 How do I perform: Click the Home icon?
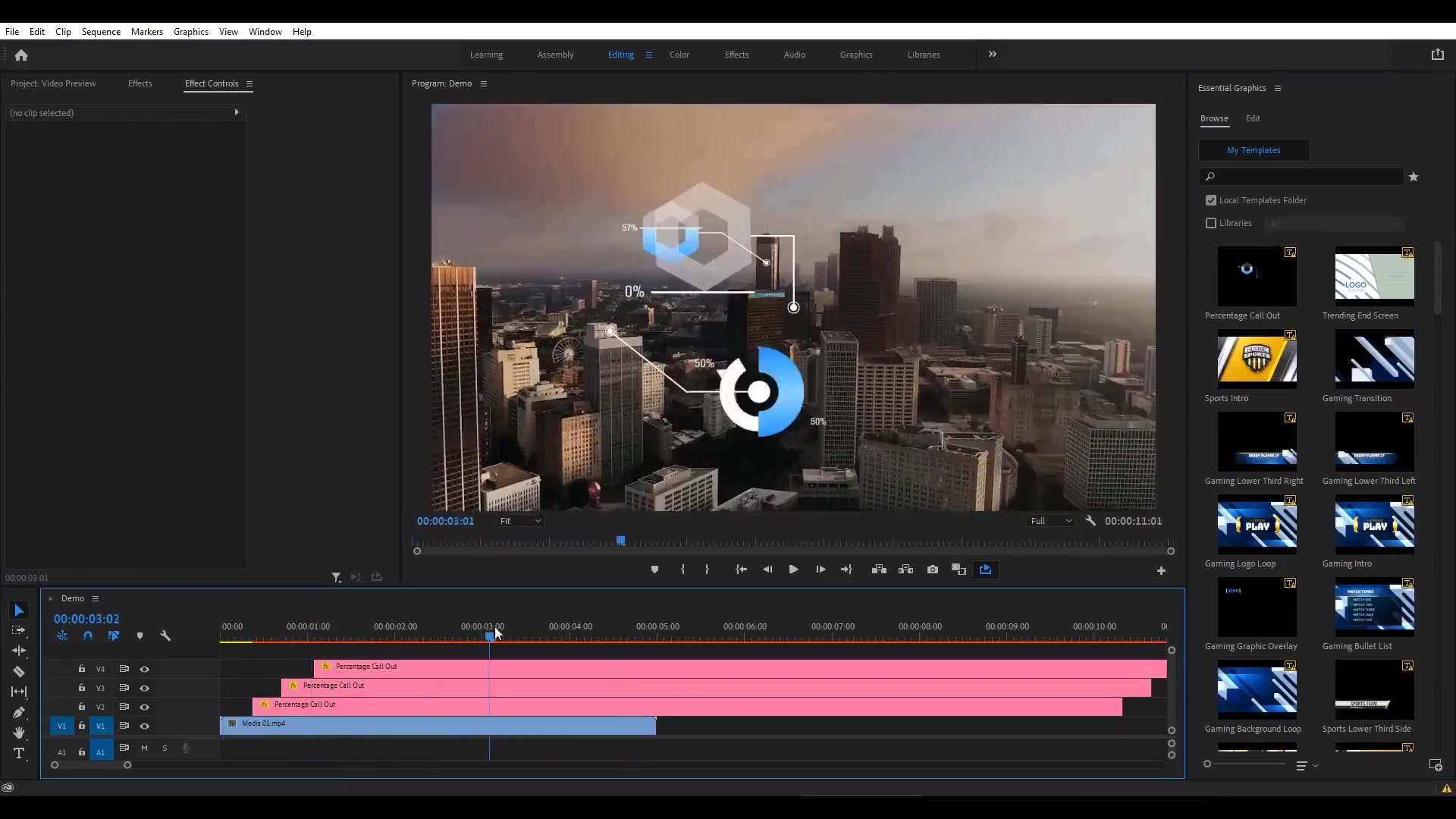(21, 55)
